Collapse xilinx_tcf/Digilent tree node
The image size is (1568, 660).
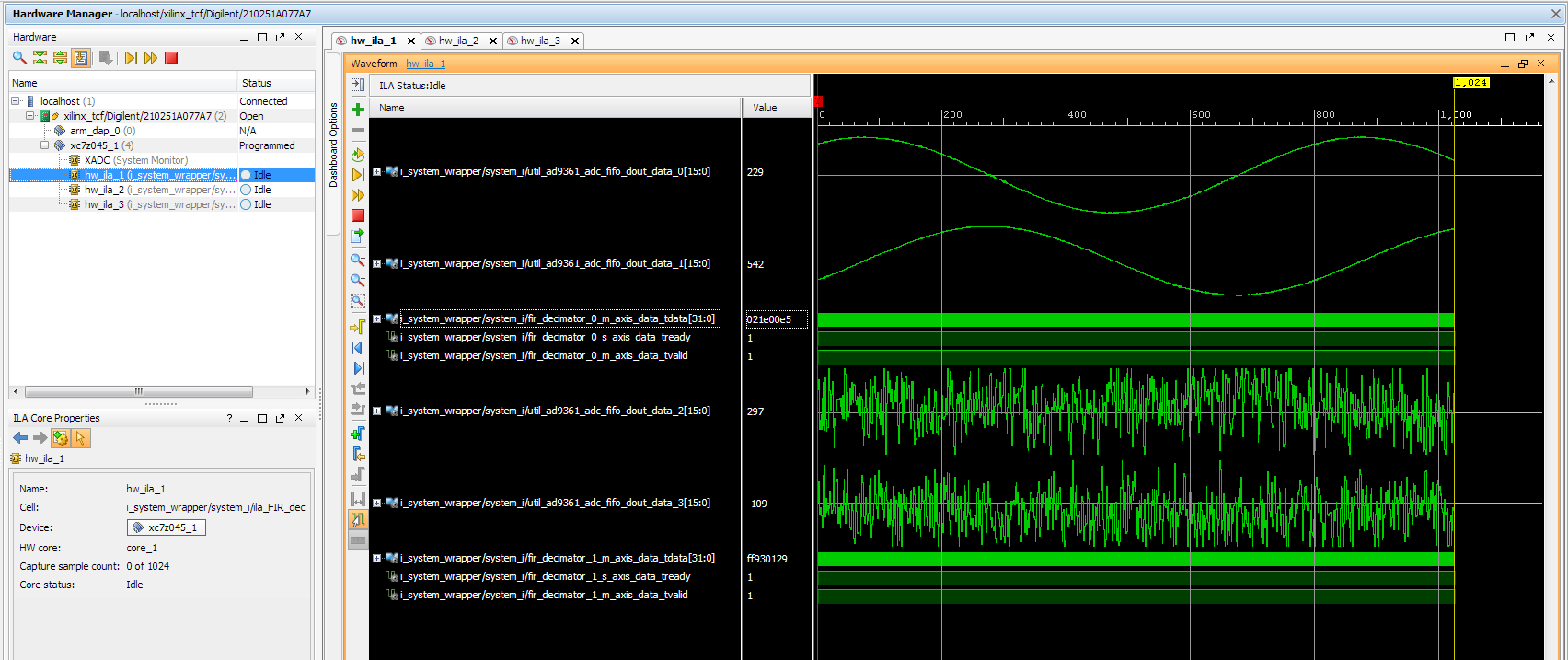30,116
